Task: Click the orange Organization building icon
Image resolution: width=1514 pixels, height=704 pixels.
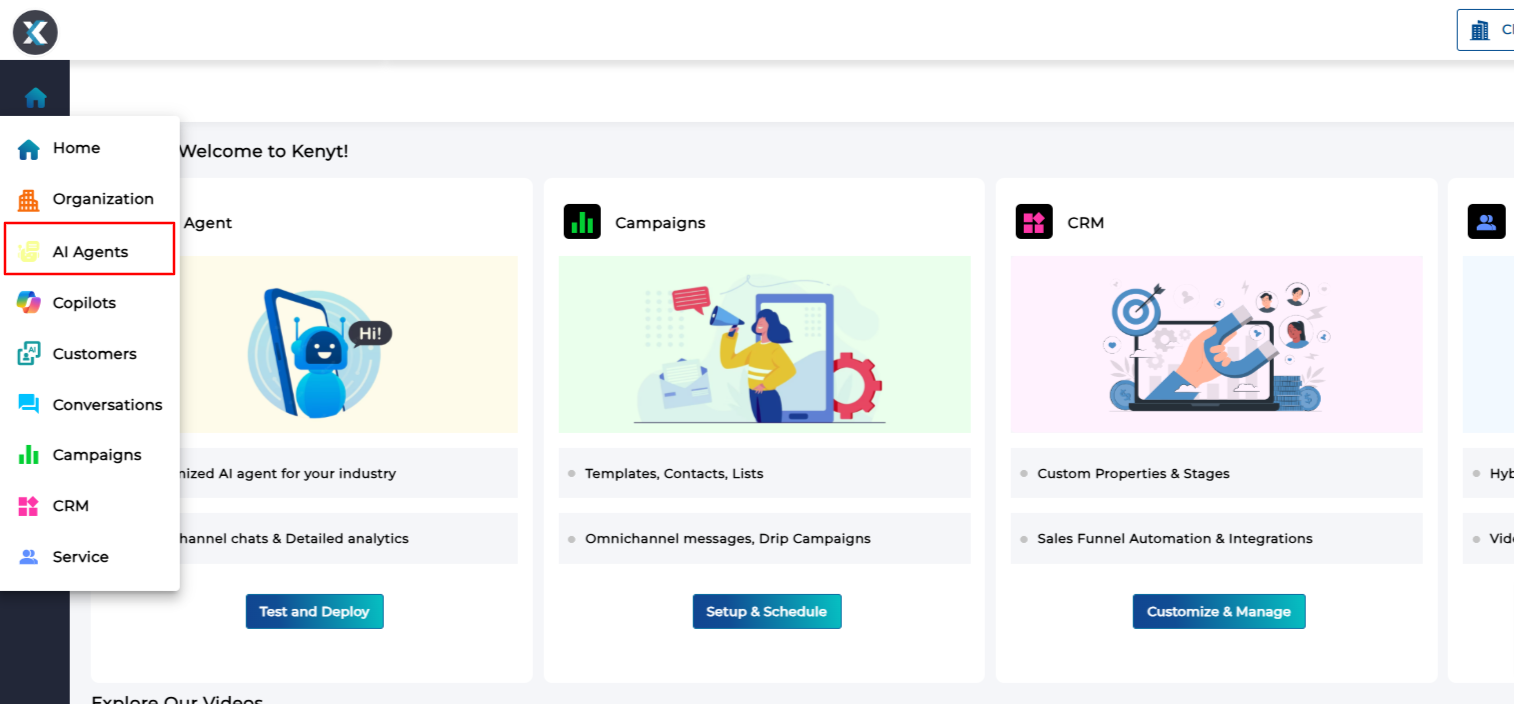Action: click(x=29, y=200)
